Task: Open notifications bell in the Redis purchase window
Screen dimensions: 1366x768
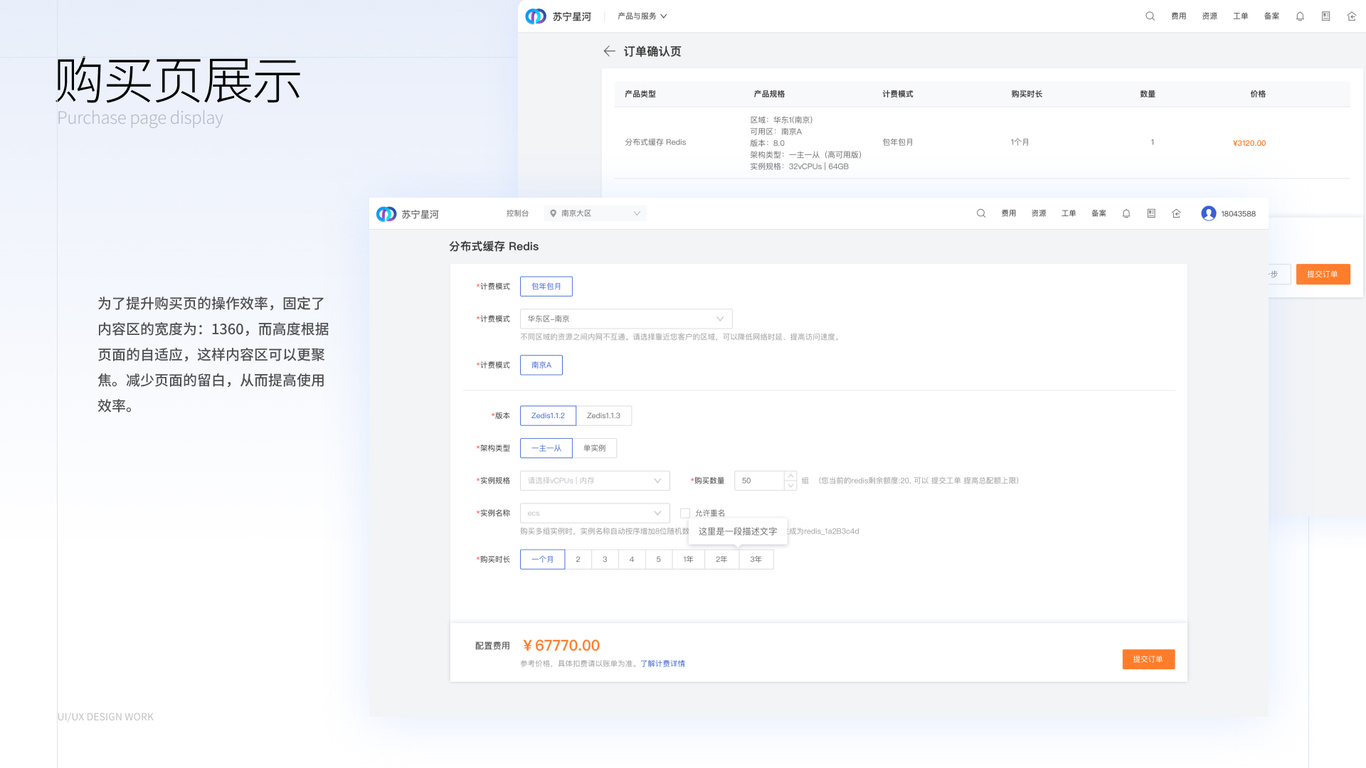Action: 1126,213
